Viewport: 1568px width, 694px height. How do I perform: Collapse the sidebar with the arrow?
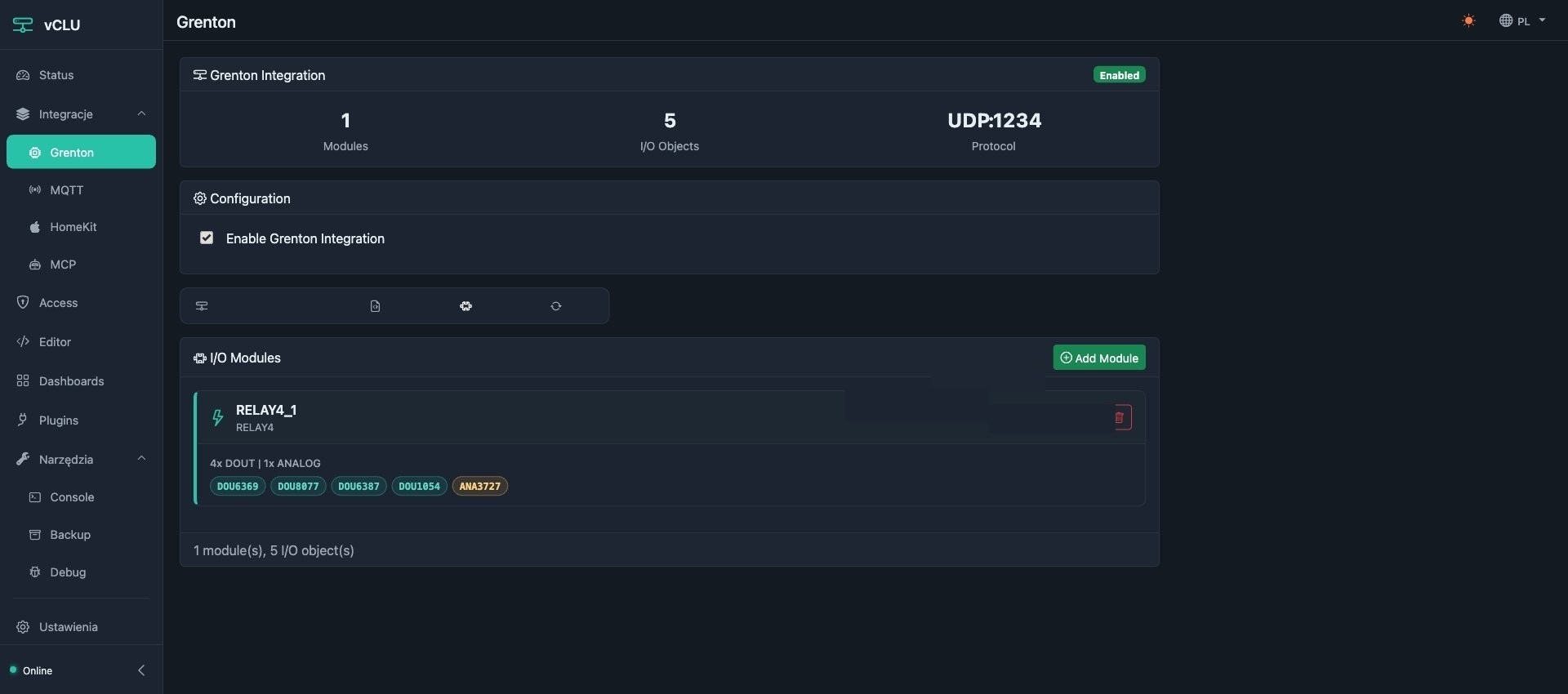[141, 670]
